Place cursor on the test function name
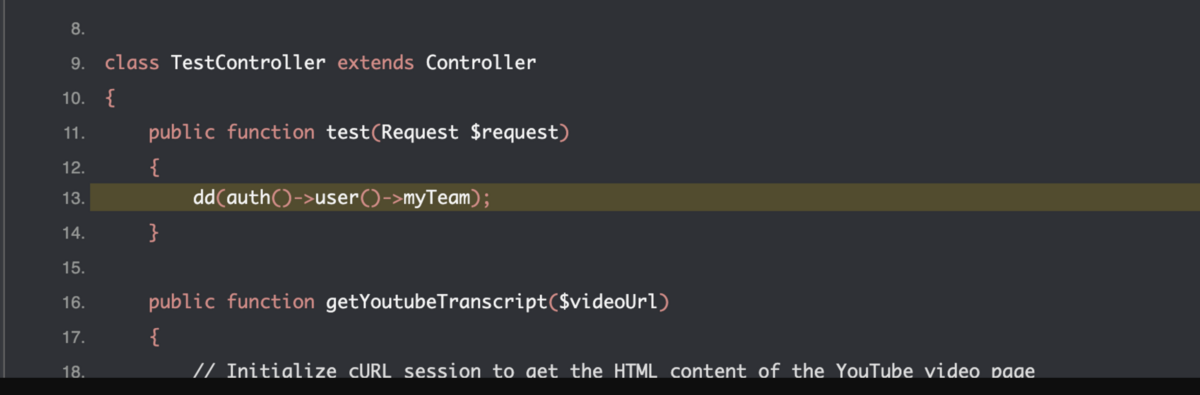 coord(348,131)
